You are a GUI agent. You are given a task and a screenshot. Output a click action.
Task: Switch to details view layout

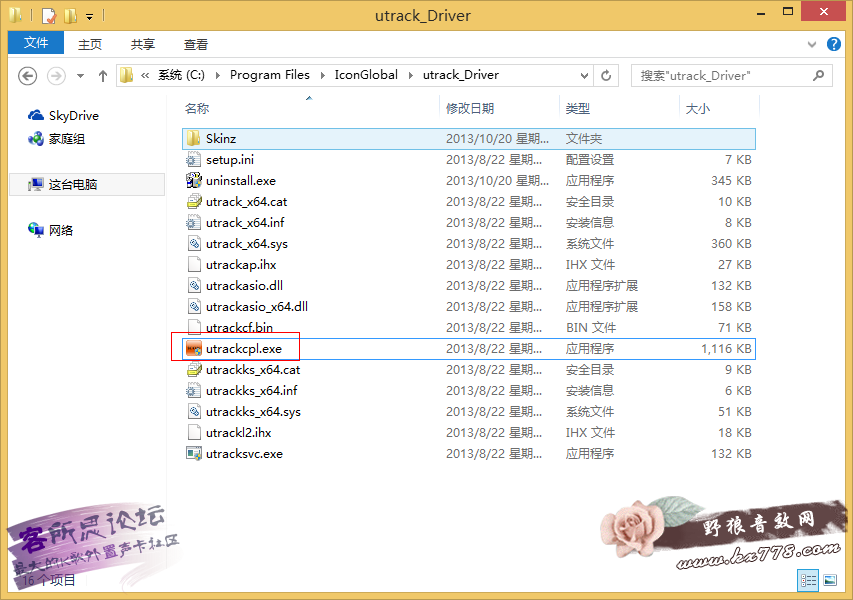point(808,580)
